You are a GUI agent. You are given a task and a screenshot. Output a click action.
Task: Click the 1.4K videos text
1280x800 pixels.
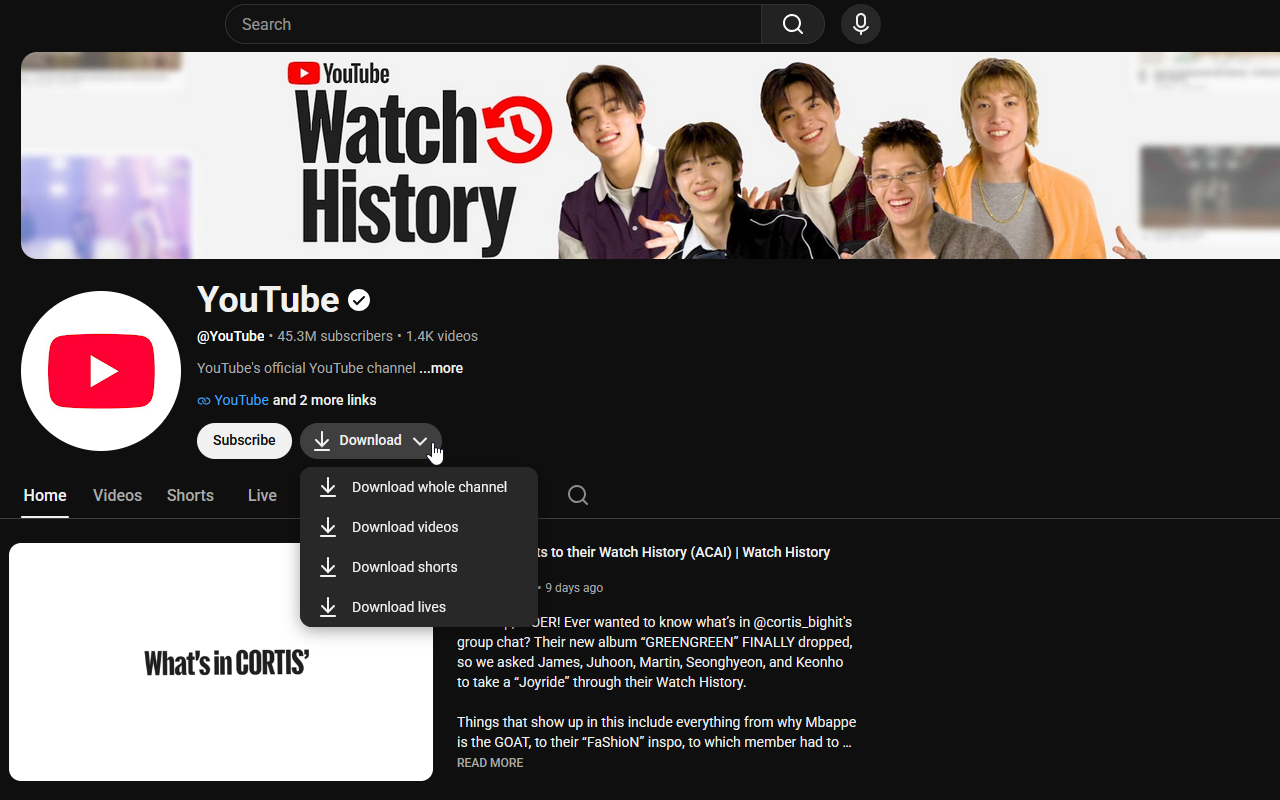point(442,336)
